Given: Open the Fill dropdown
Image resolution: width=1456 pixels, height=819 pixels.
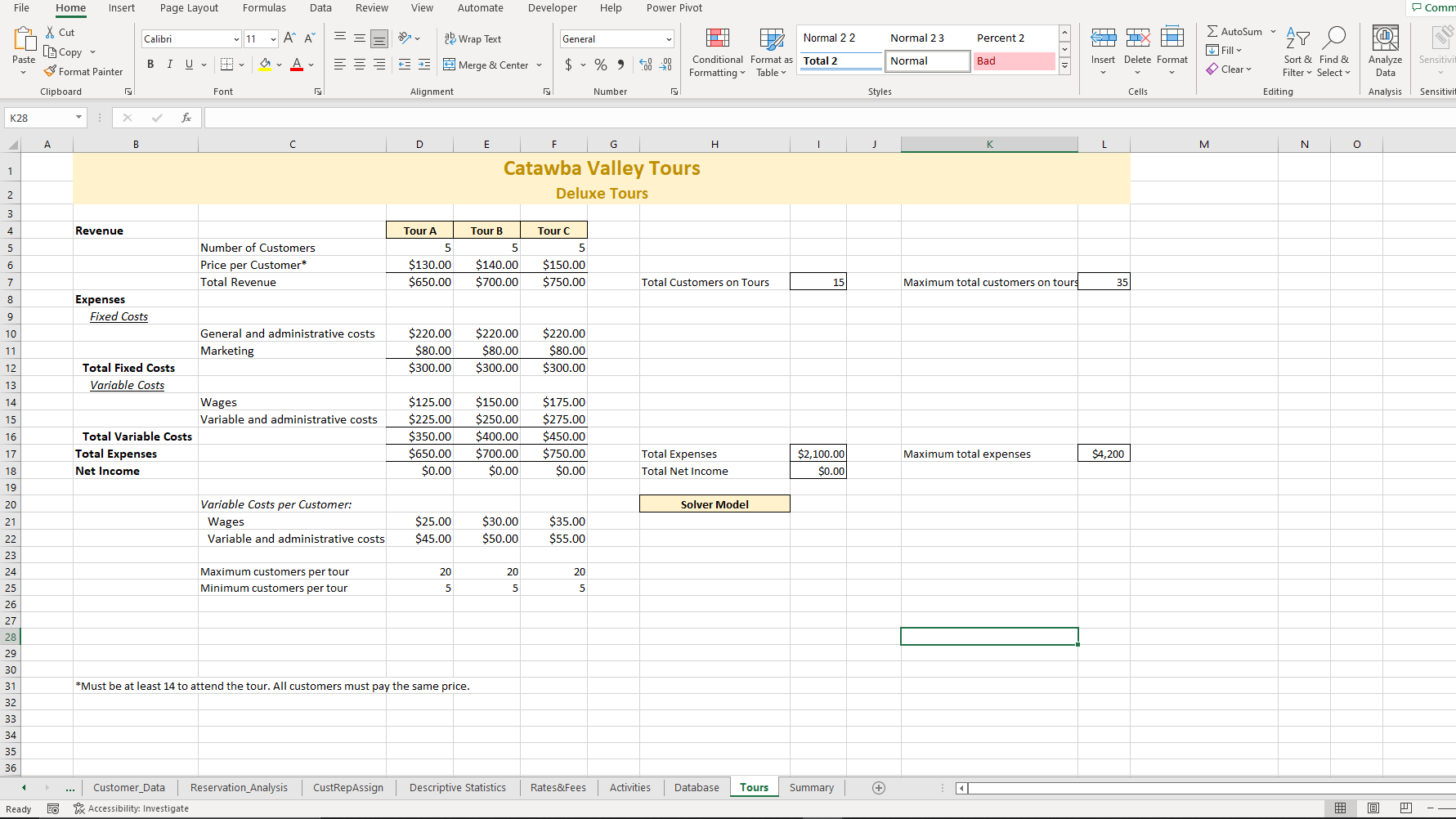Looking at the screenshot, I should (x=1224, y=50).
